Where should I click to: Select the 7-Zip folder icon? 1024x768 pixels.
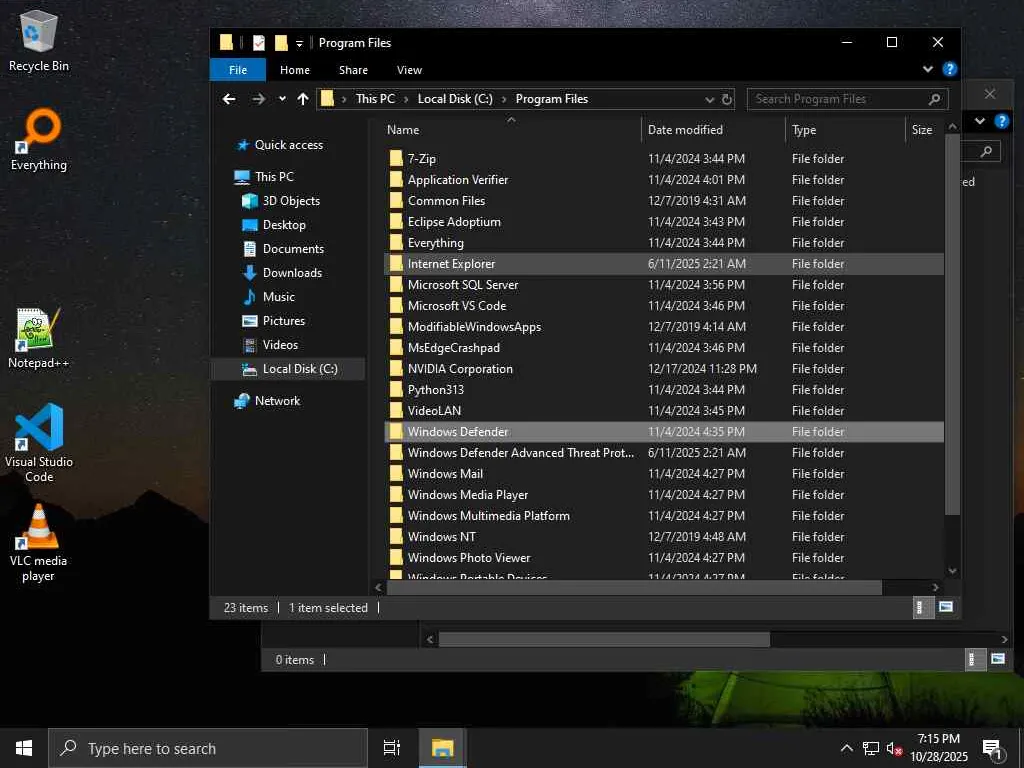[x=396, y=158]
